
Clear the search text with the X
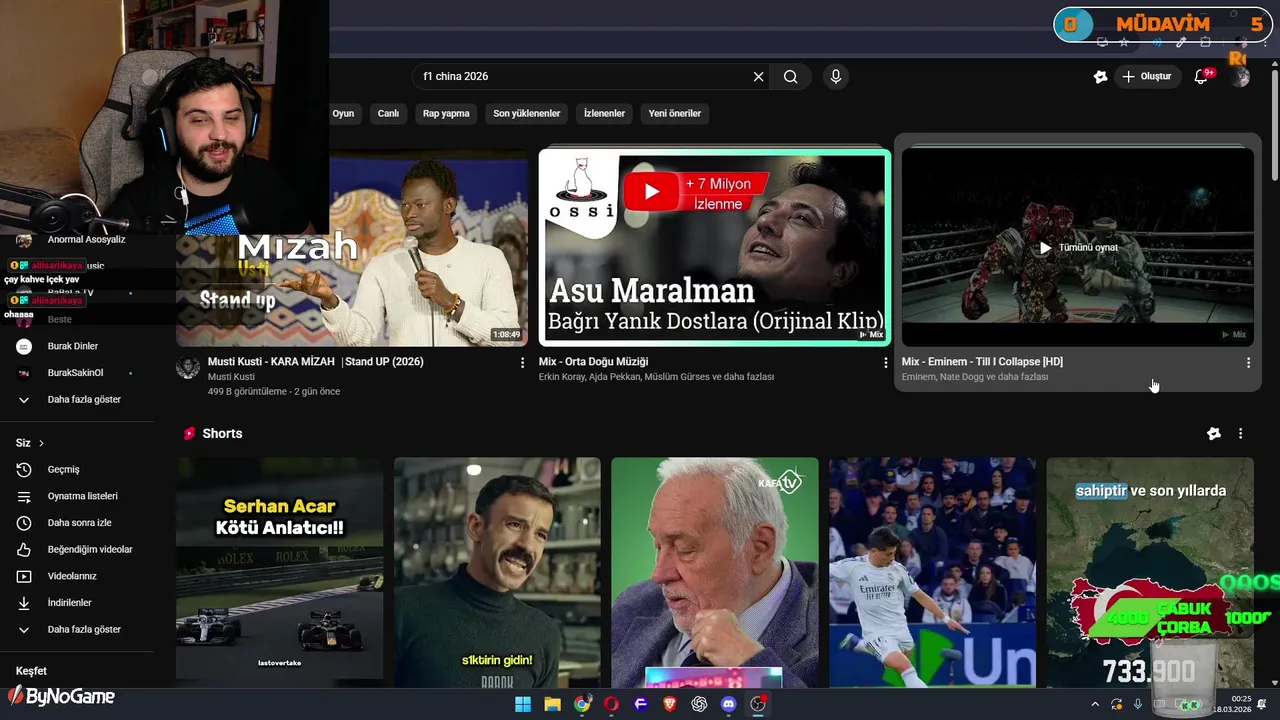[x=758, y=77]
